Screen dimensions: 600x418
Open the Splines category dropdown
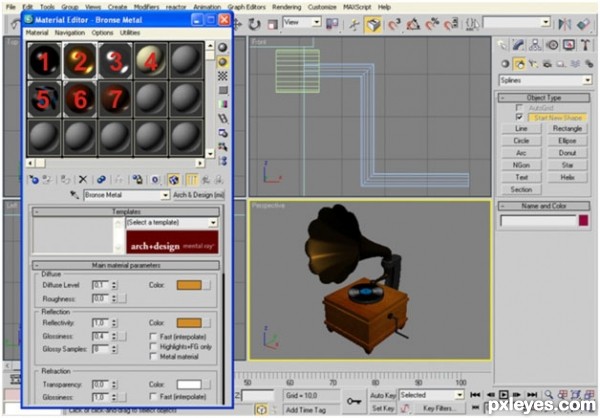pyautogui.click(x=587, y=80)
